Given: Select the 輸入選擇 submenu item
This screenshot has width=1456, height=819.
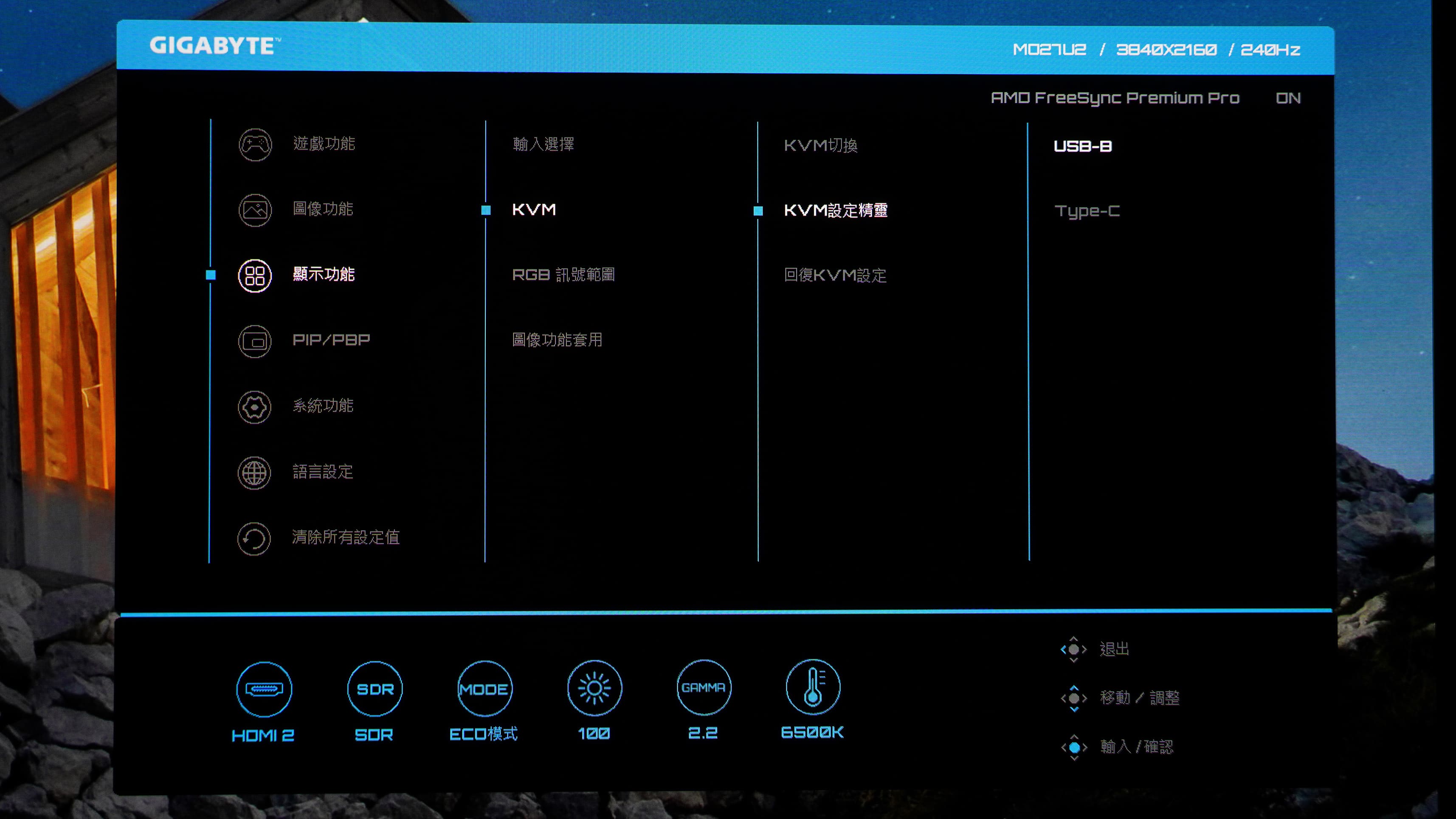Looking at the screenshot, I should tap(543, 144).
